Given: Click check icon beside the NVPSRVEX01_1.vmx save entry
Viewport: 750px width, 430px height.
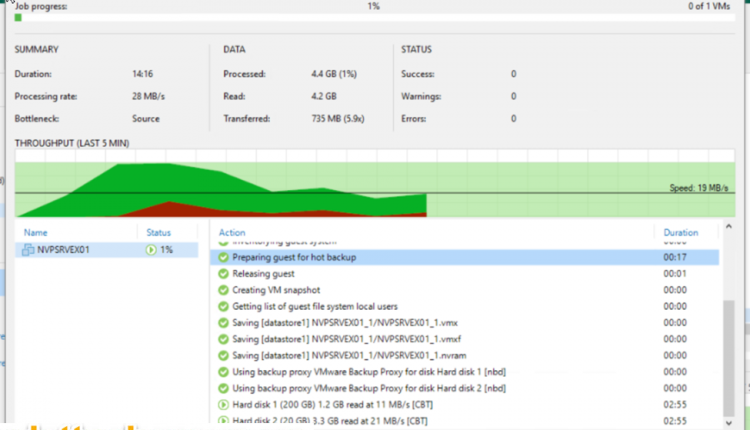Looking at the screenshot, I should click(224, 323).
